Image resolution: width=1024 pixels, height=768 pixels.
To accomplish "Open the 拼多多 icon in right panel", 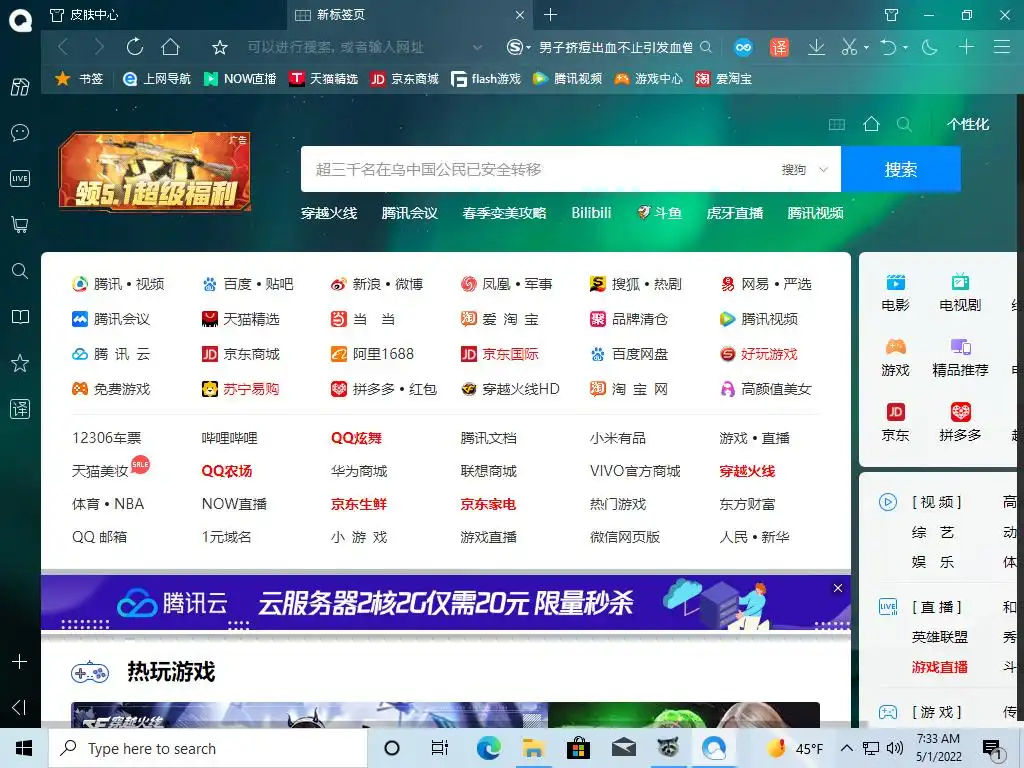I will (x=960, y=423).
